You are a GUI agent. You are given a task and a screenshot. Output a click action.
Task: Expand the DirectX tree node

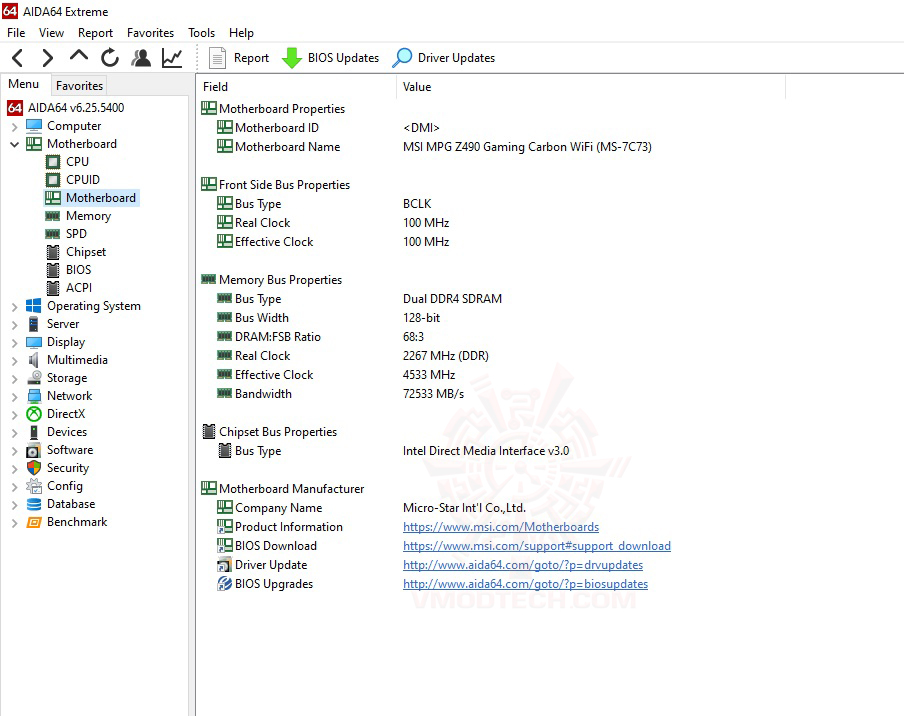coord(14,414)
